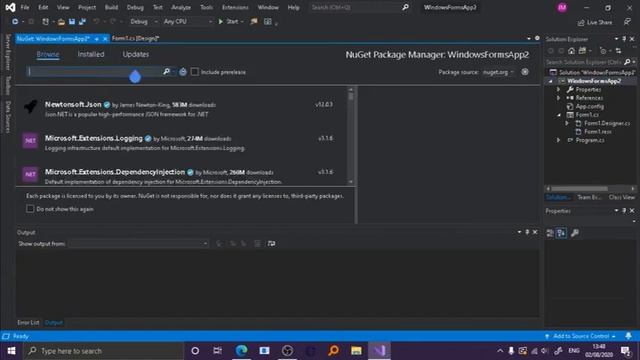
Task: Open Package source nuget.org dropdown
Action: (498, 72)
